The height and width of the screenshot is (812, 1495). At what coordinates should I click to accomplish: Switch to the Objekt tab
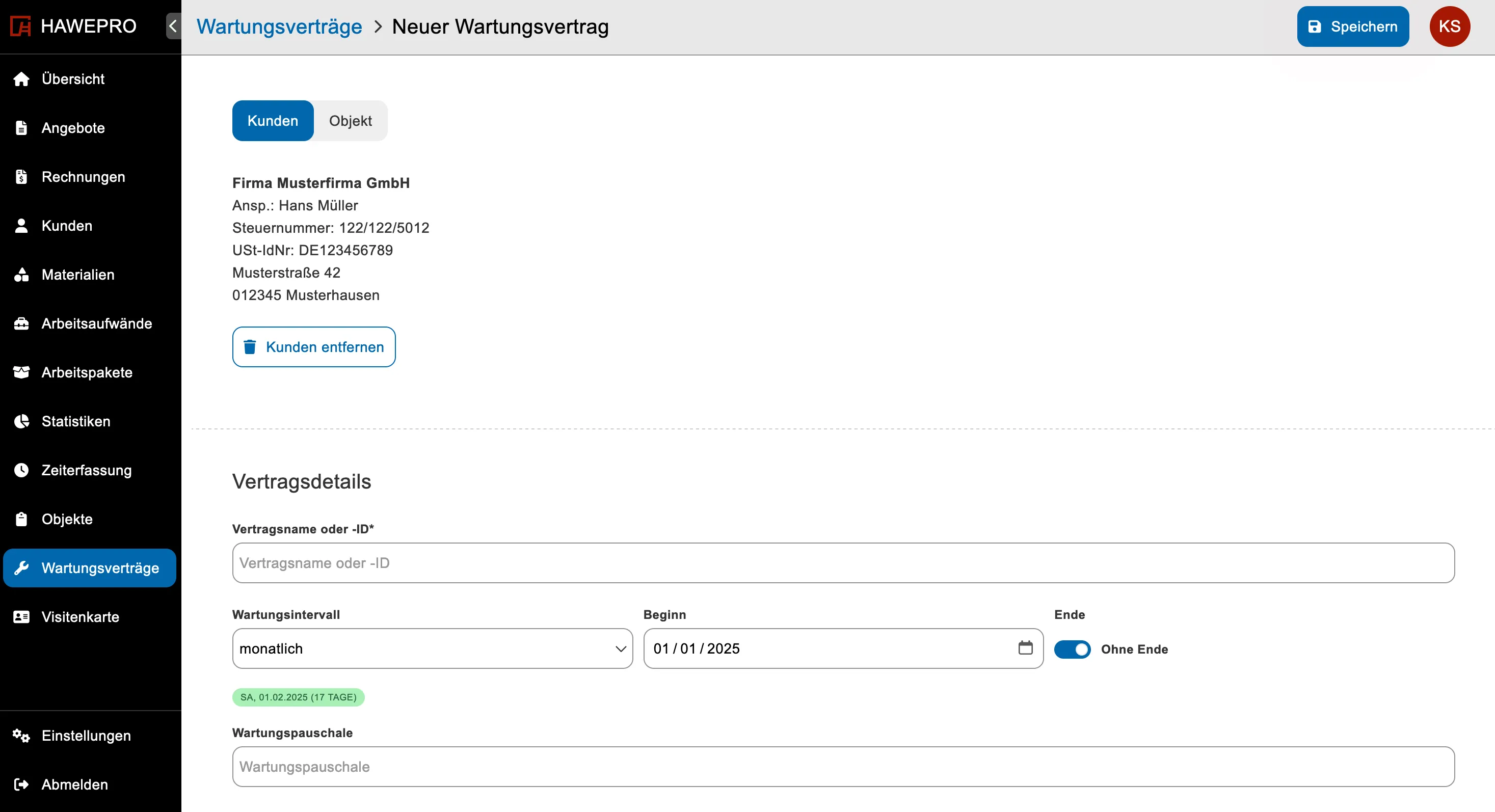tap(351, 121)
